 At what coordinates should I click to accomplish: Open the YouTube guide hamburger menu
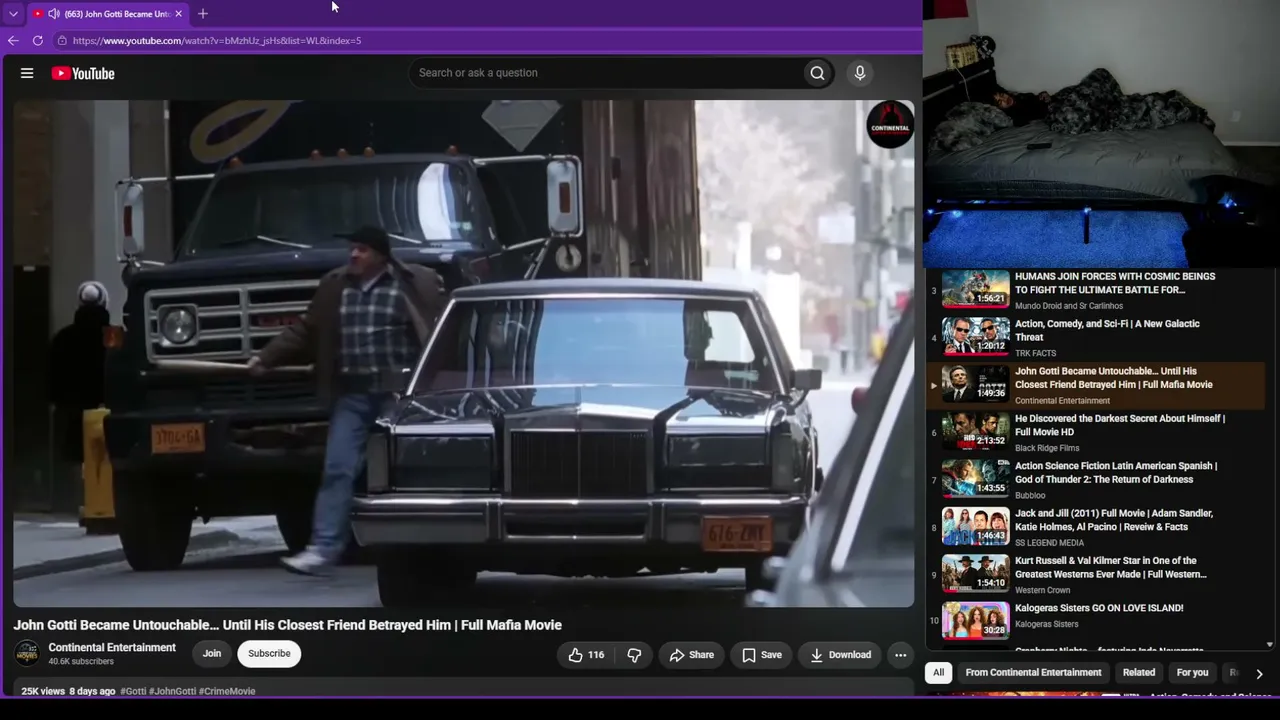click(x=27, y=73)
